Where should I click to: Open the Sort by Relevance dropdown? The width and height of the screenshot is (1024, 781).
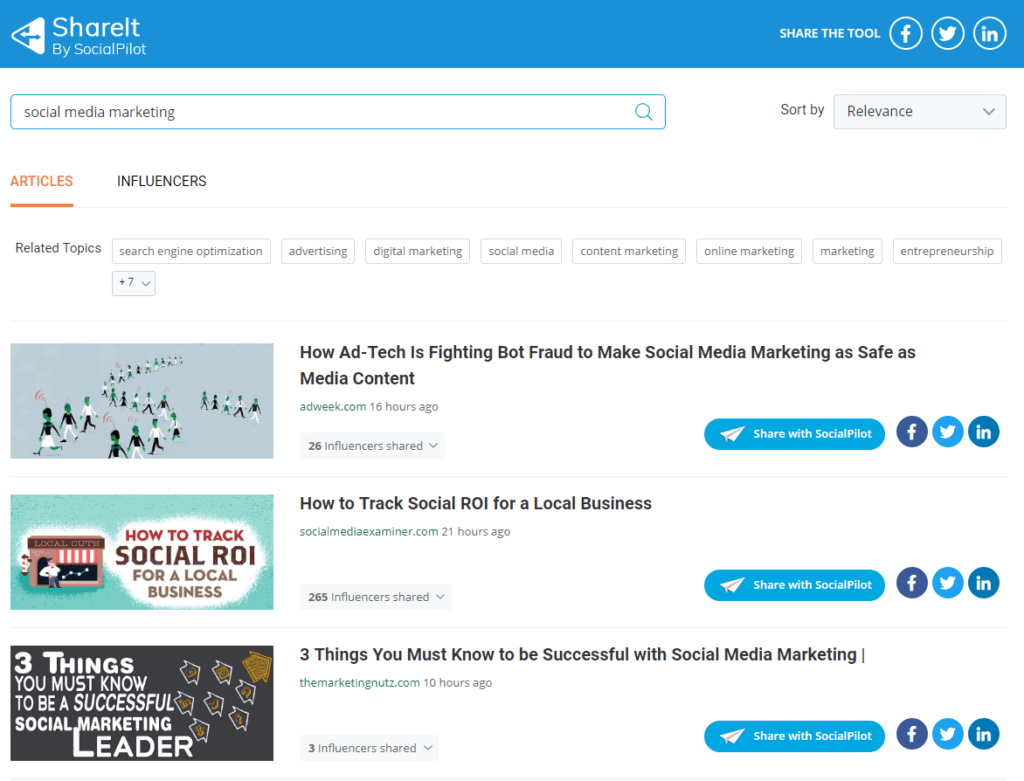point(920,112)
